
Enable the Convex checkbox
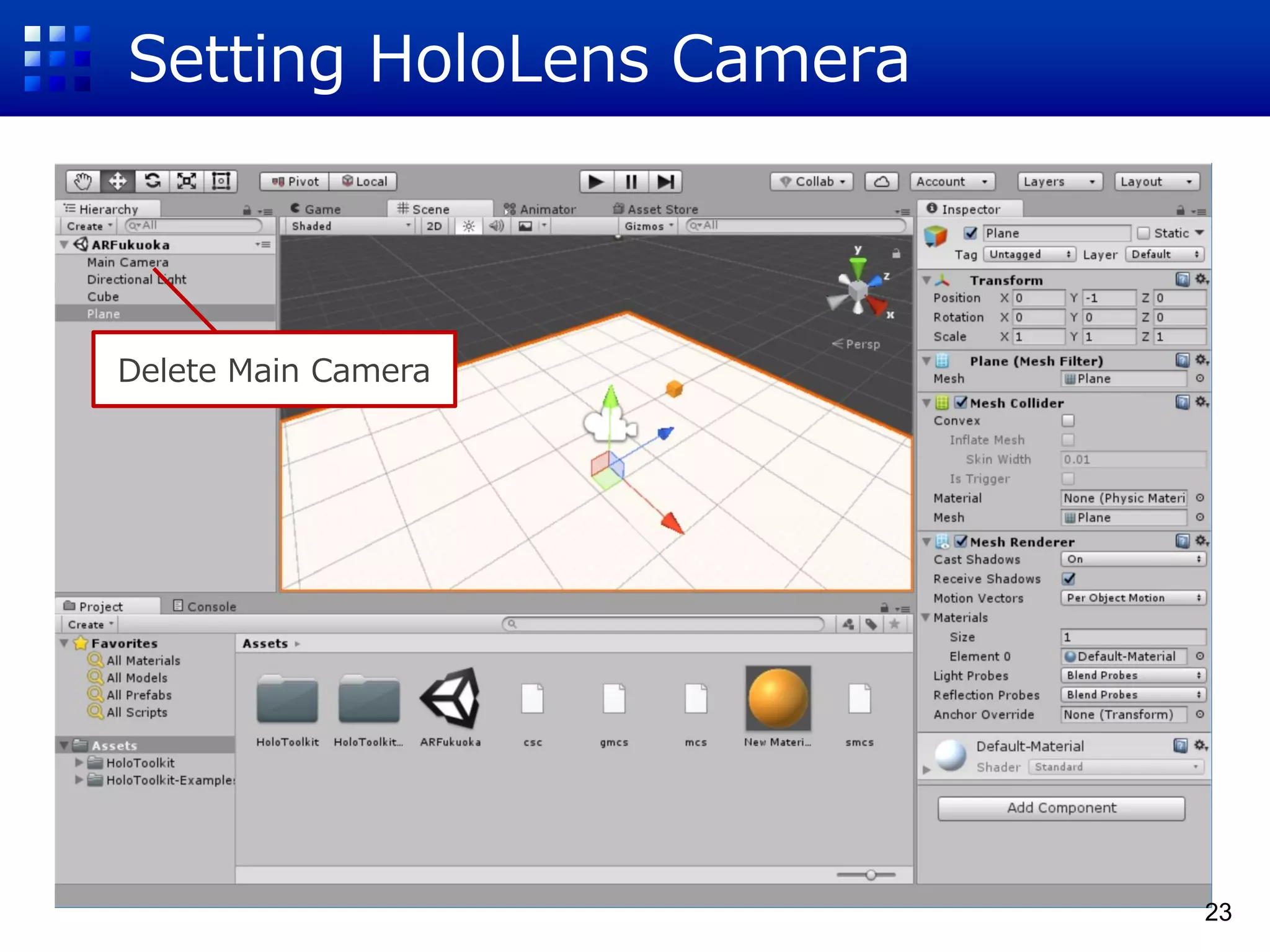[1068, 421]
